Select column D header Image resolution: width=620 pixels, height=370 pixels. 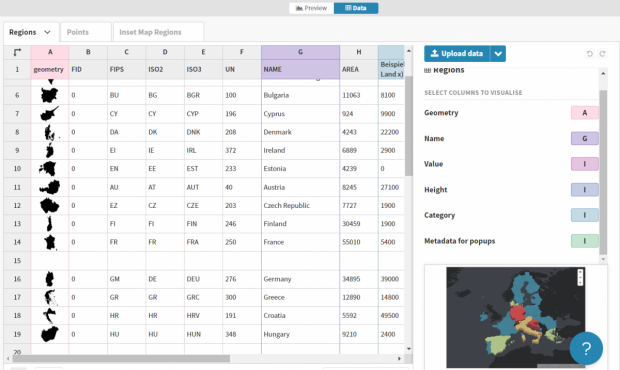tap(165, 52)
